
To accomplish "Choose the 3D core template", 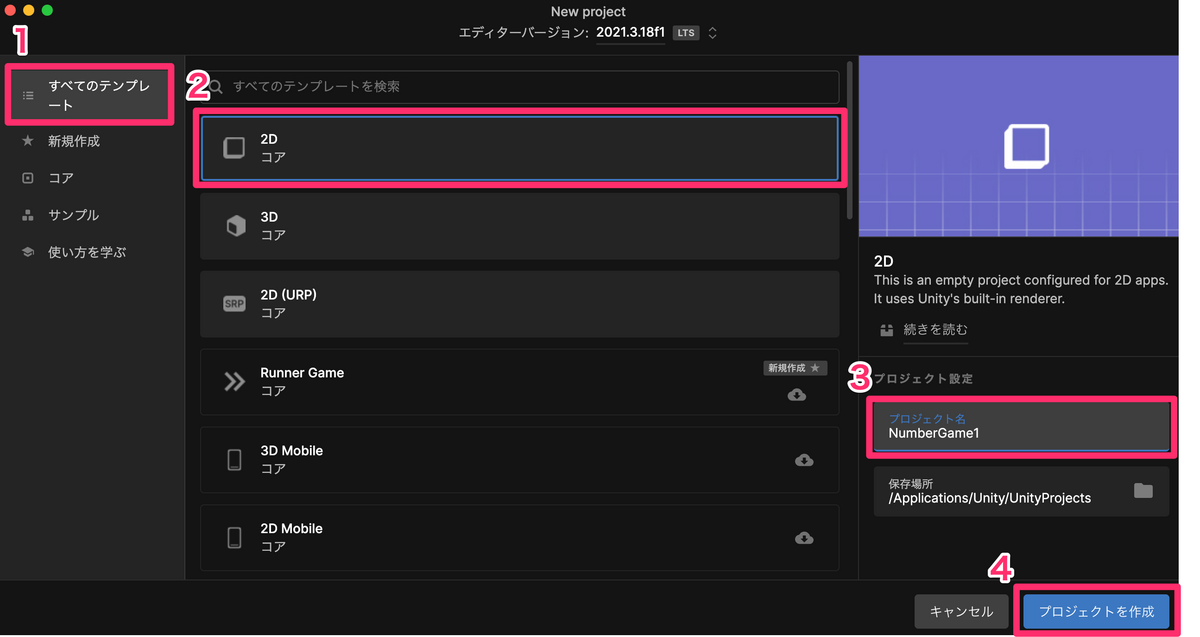I will click(519, 226).
